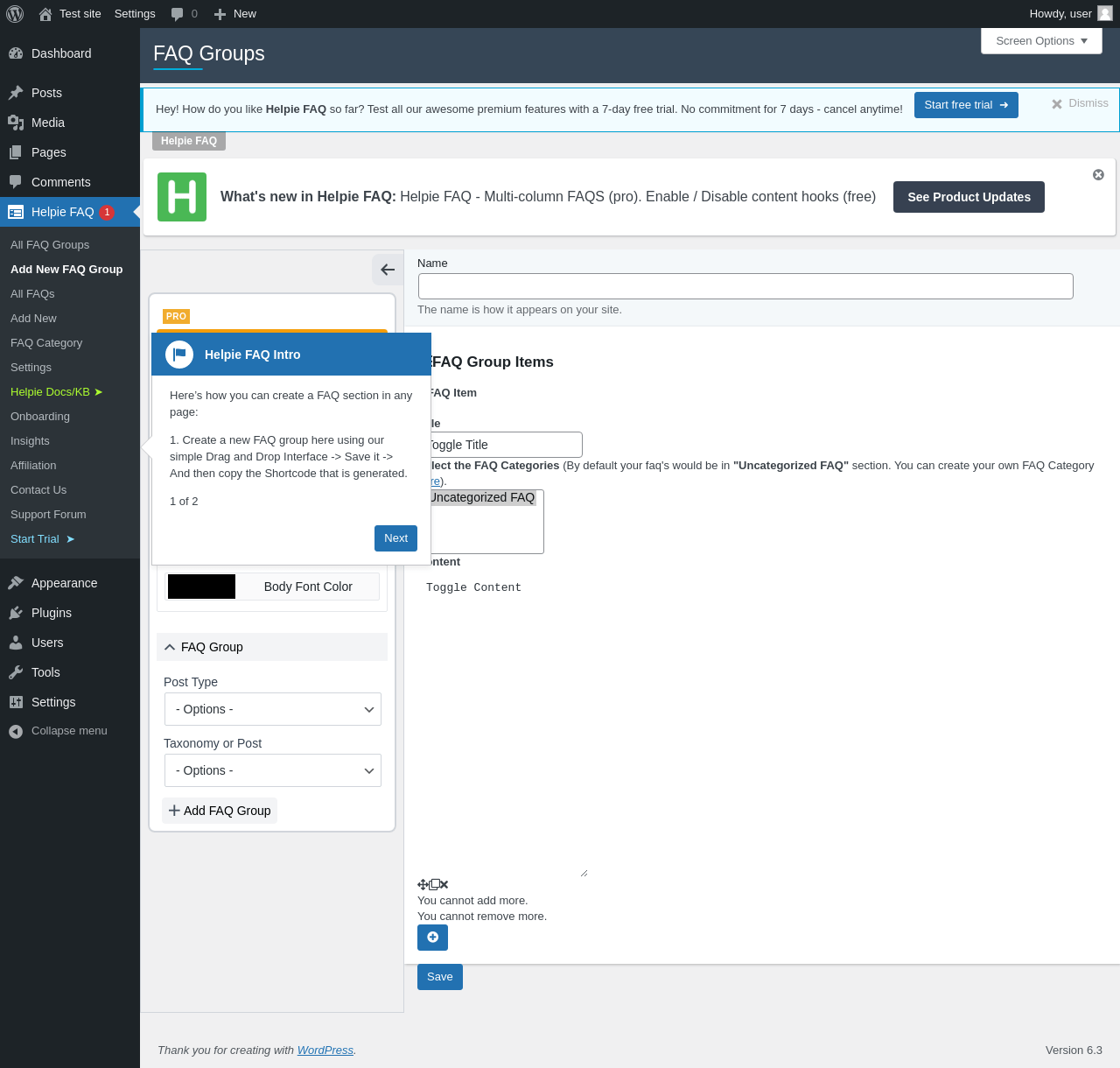Viewport: 1120px width, 1068px height.
Task: Open the Support Forum submenu item
Action: tap(48, 515)
